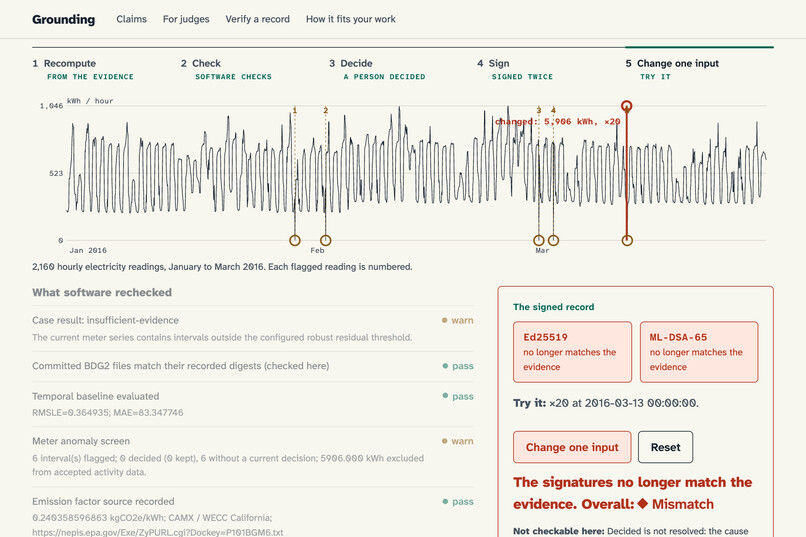Click flagged reading marker 2 circle

pos(325,240)
